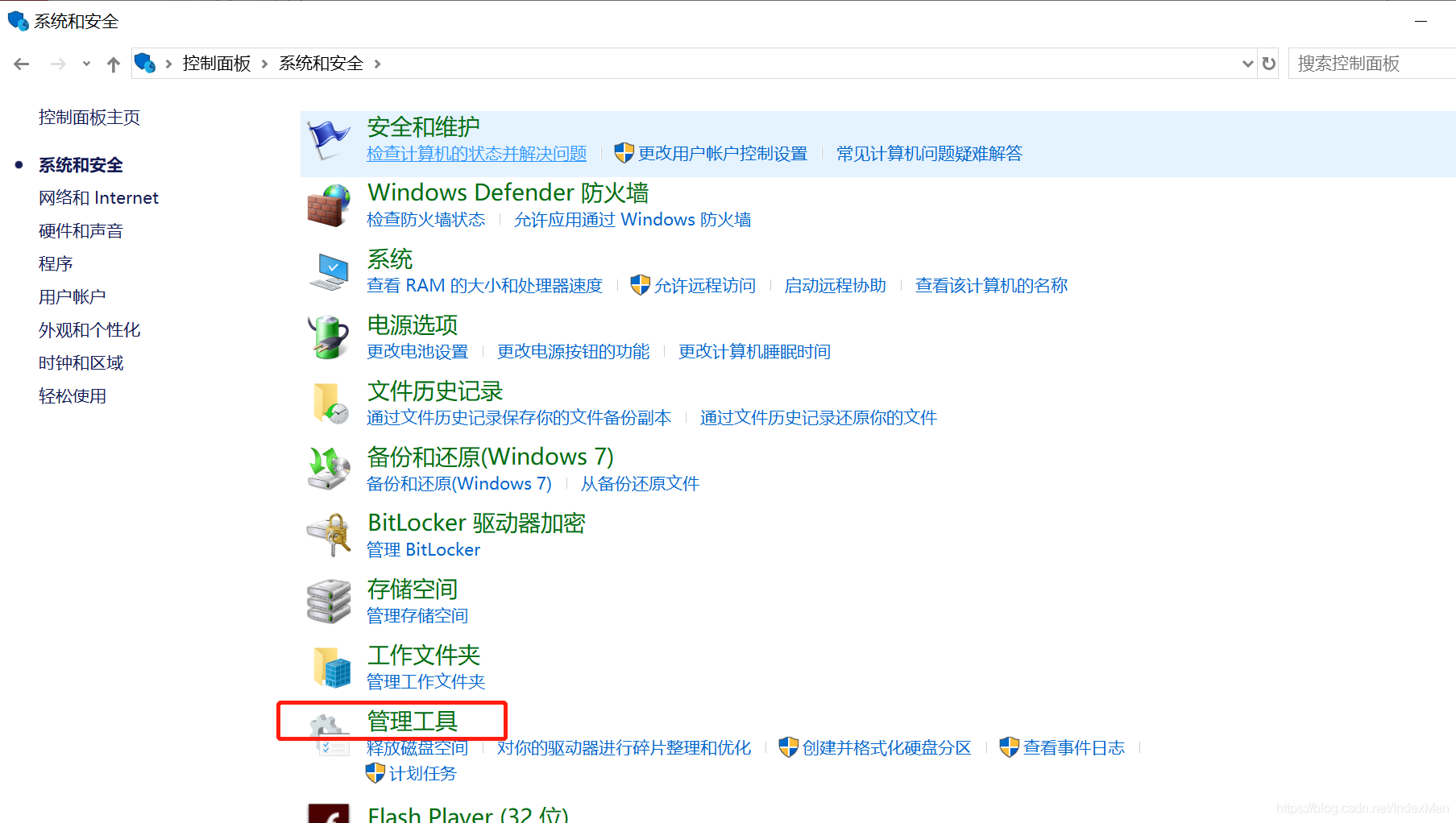Open 硬件和声音 category in sidebar
This screenshot has height=823, width=1456.
click(x=81, y=231)
